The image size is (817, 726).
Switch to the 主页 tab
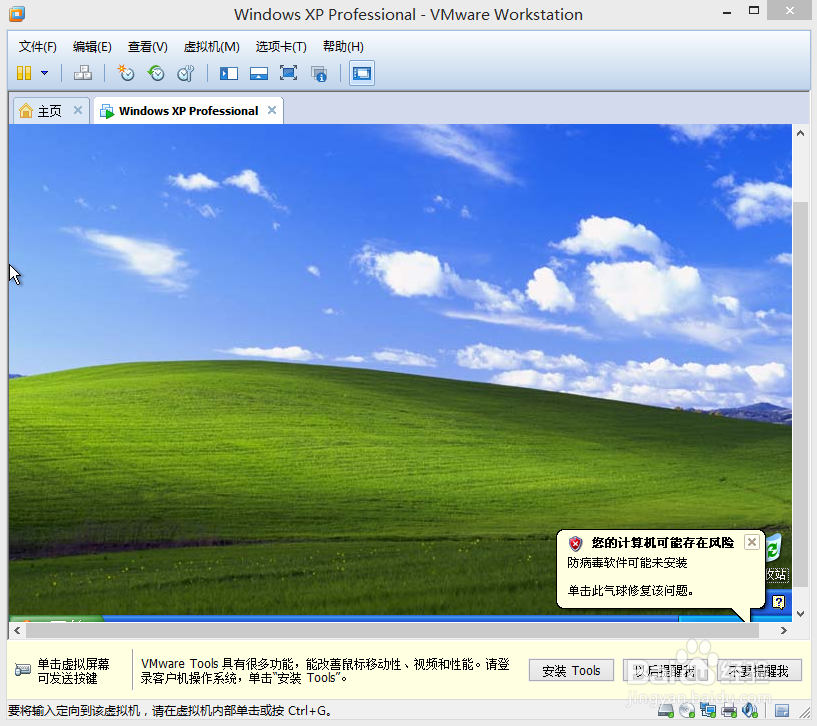pos(50,111)
